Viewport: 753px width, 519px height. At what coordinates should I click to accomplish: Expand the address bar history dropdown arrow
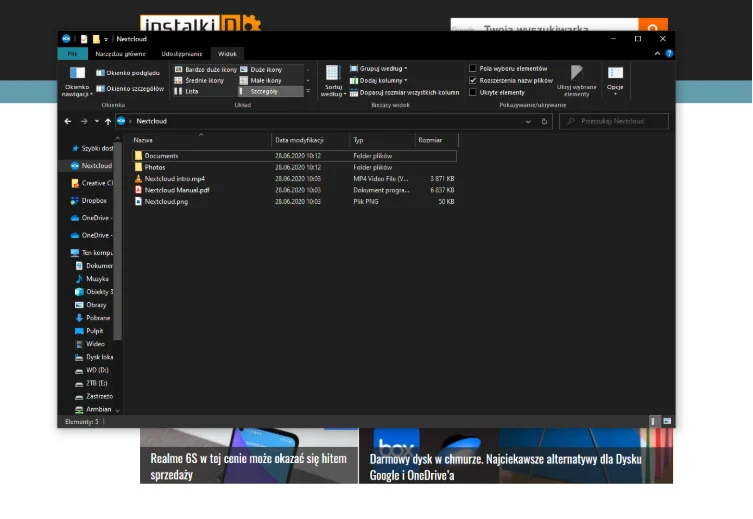pos(528,121)
